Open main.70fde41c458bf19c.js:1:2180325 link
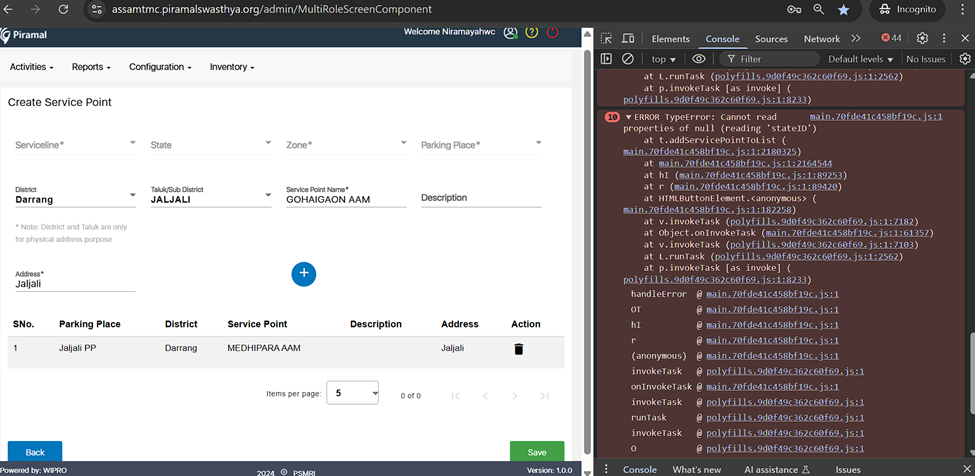The image size is (975, 476). click(711, 151)
